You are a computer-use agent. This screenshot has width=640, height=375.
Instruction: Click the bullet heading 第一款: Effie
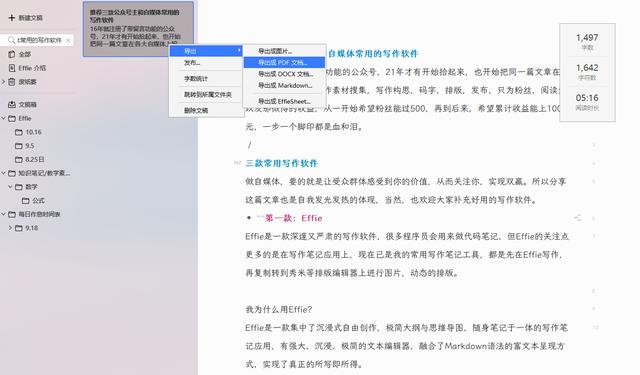293,218
